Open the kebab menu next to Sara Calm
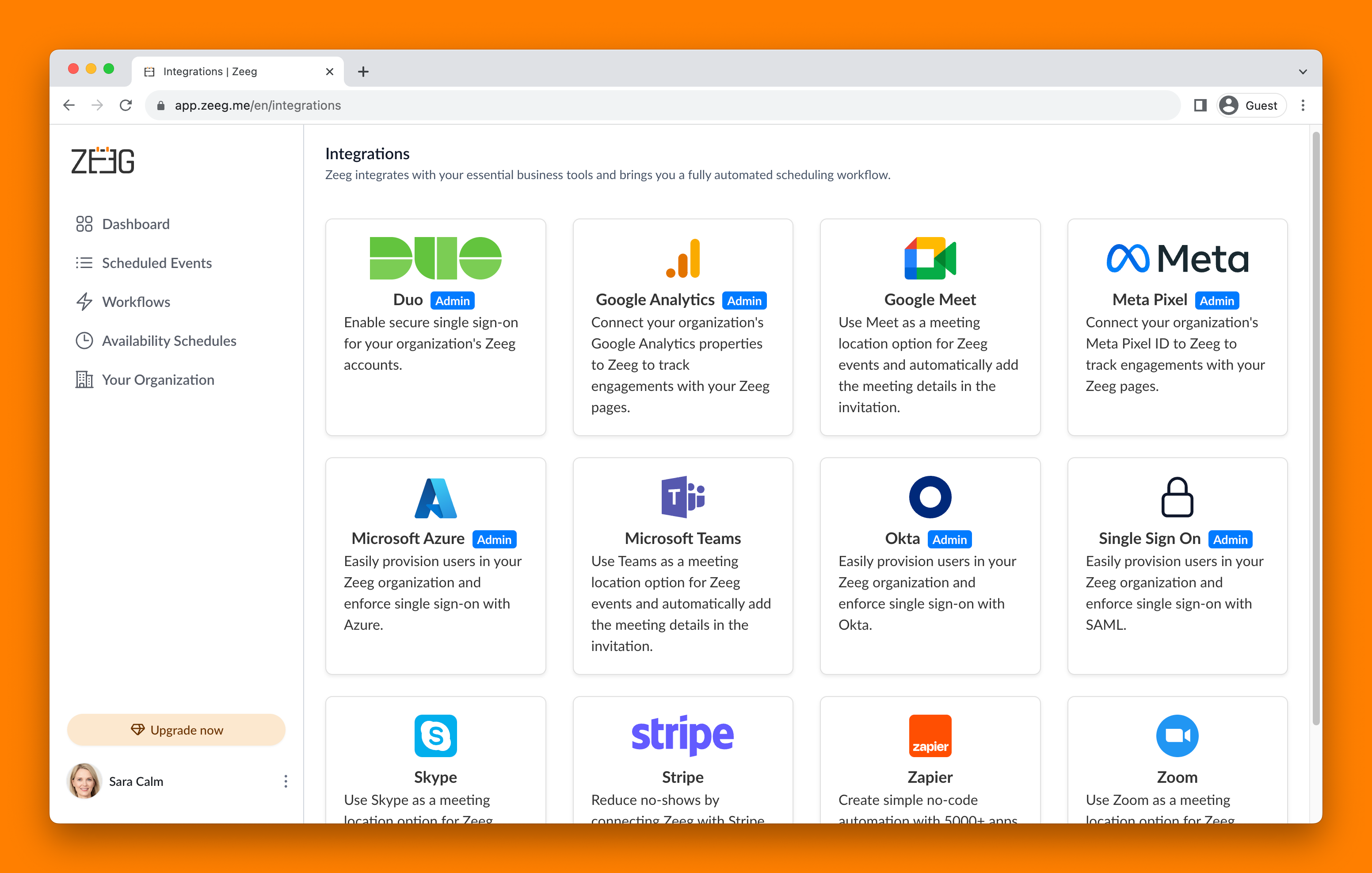The width and height of the screenshot is (1372, 873). pos(286,781)
